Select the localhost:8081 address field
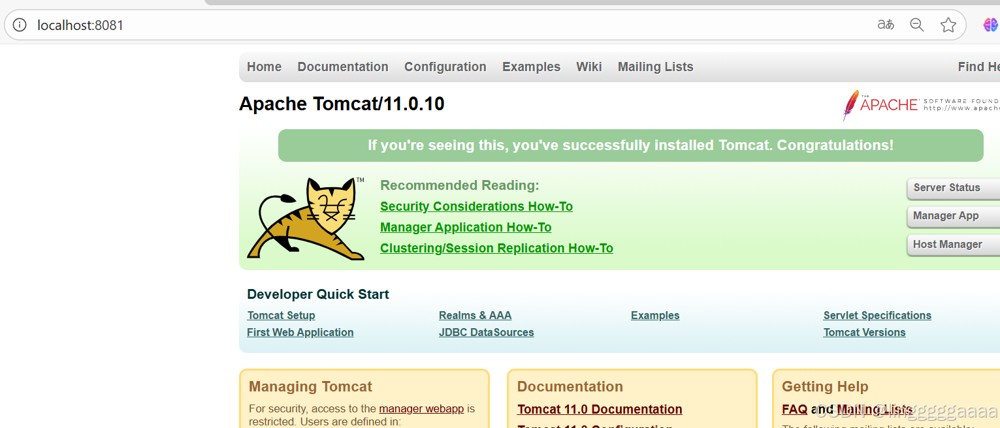1000x428 pixels. pos(446,26)
